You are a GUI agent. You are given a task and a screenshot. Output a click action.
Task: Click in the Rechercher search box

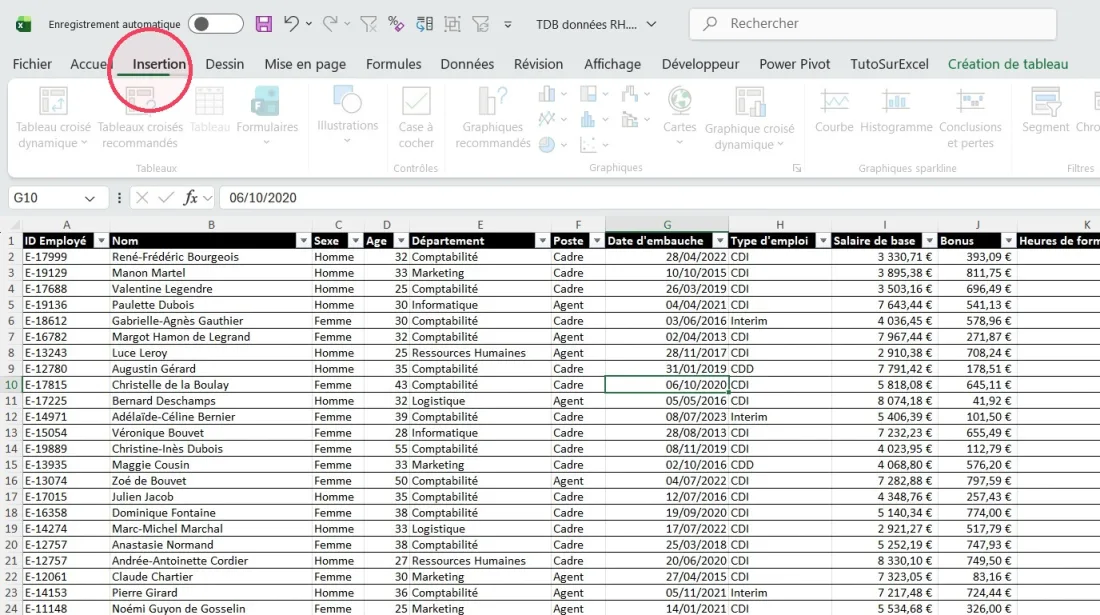coord(873,24)
